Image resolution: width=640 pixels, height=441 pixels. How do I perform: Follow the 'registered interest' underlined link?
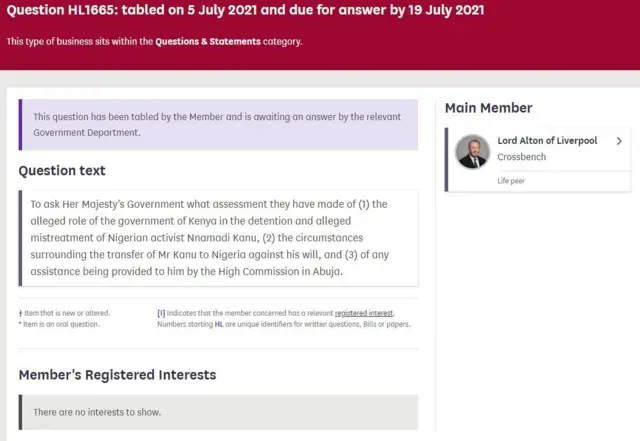pyautogui.click(x=362, y=313)
